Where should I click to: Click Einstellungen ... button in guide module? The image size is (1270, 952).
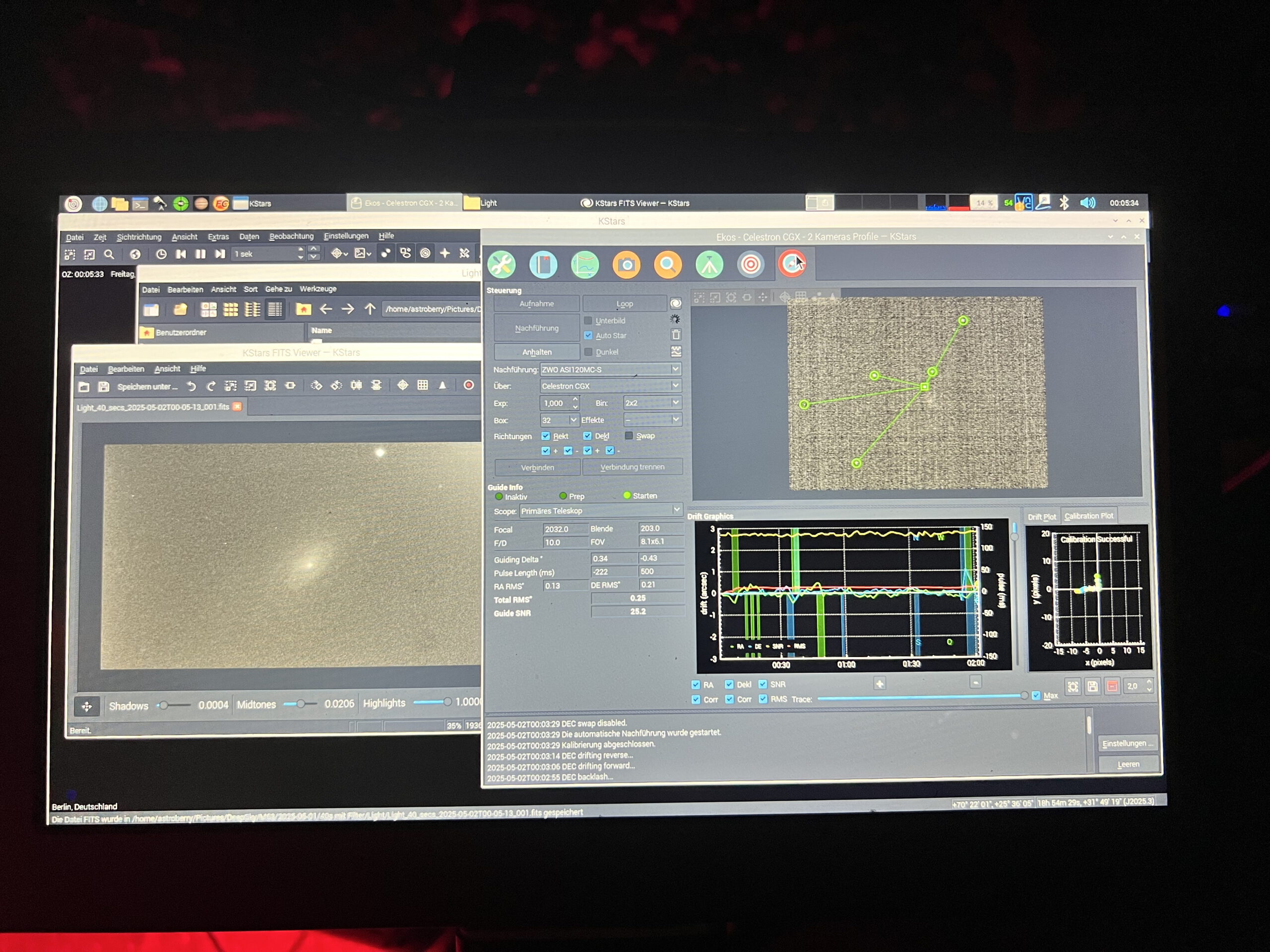point(1128,743)
